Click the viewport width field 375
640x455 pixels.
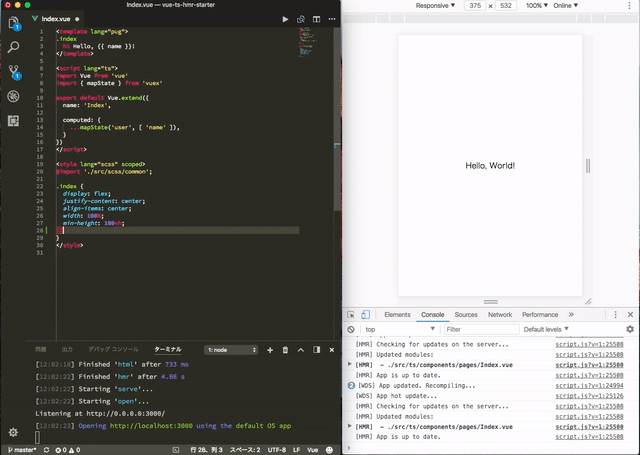click(x=475, y=6)
